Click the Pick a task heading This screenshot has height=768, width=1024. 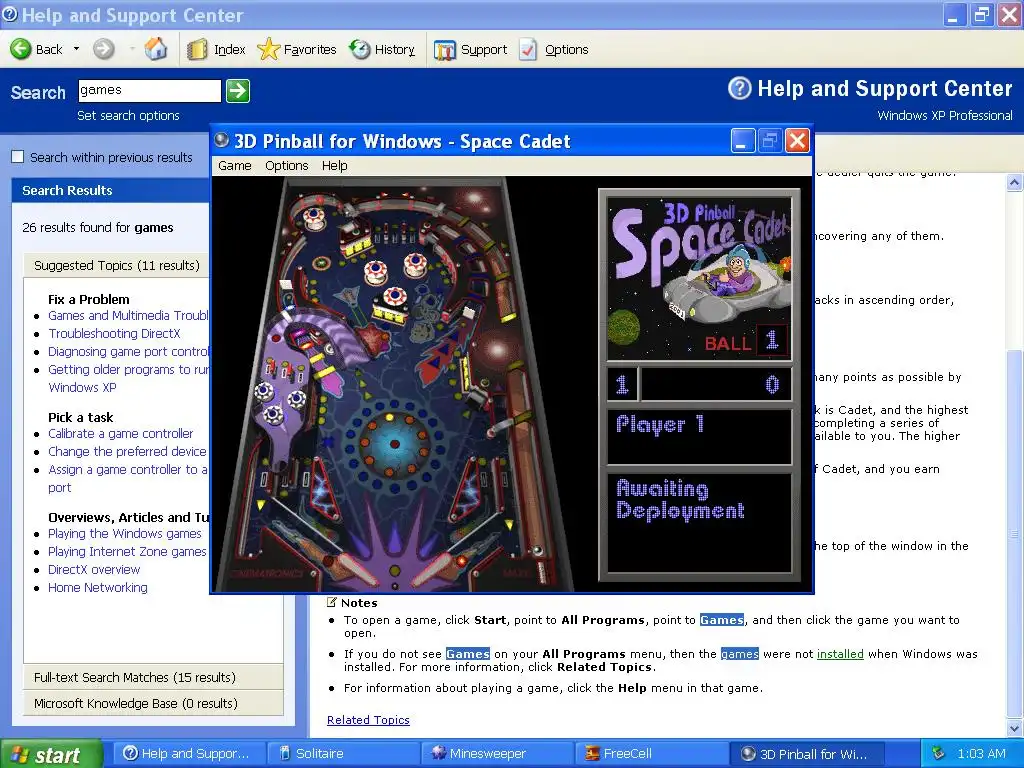click(80, 417)
